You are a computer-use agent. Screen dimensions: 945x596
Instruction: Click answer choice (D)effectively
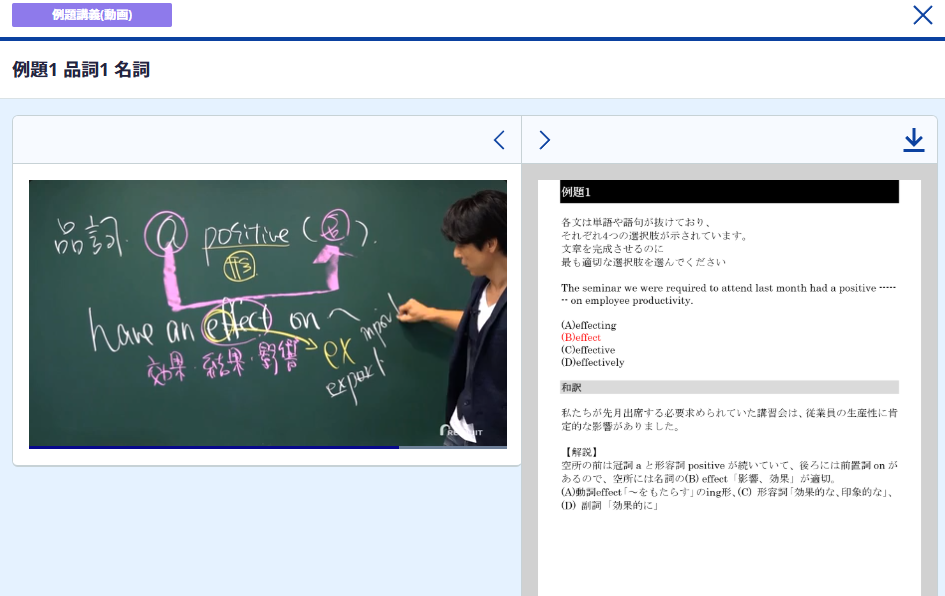(593, 362)
